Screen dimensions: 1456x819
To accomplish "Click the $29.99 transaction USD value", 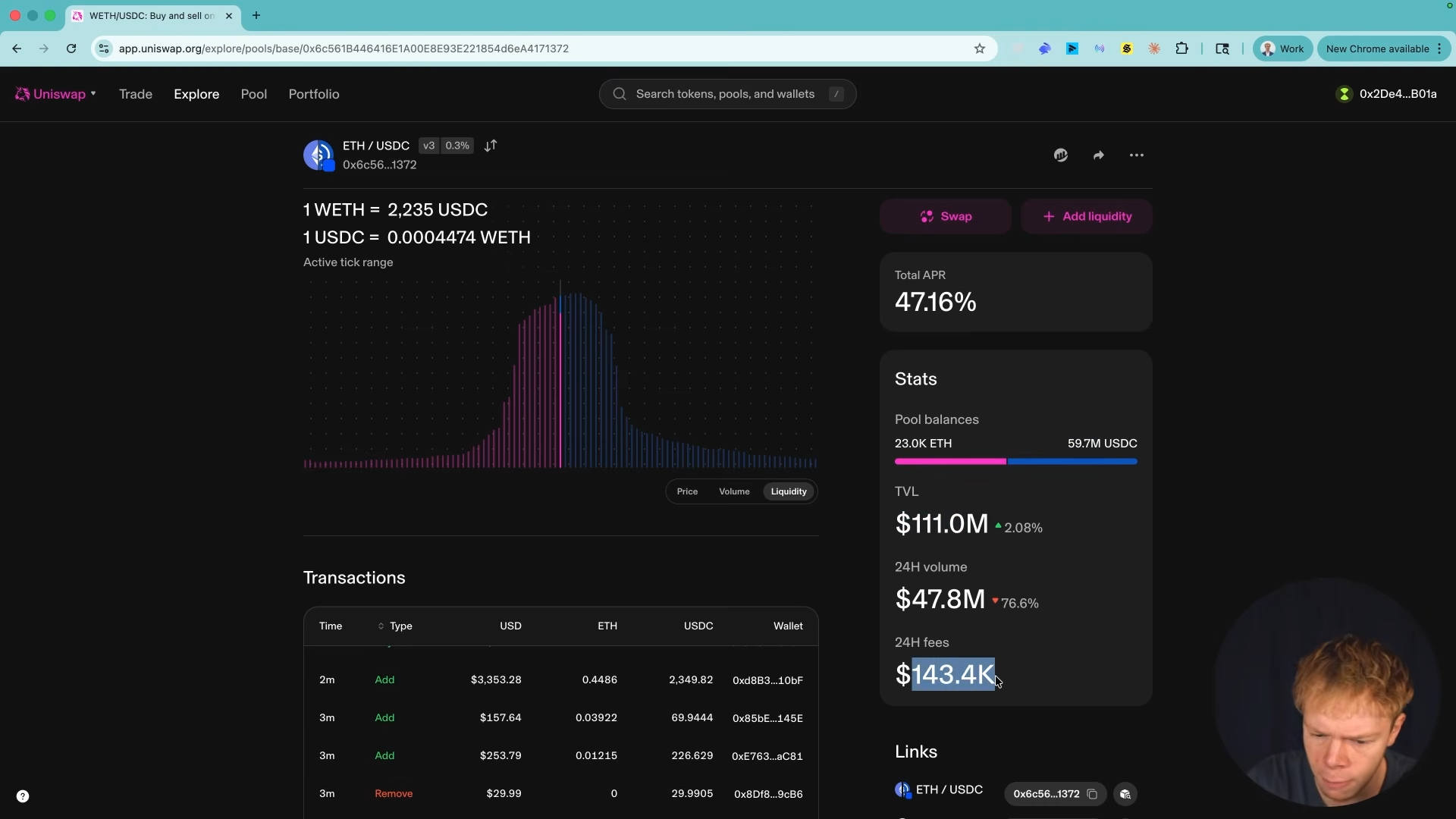I will [504, 794].
